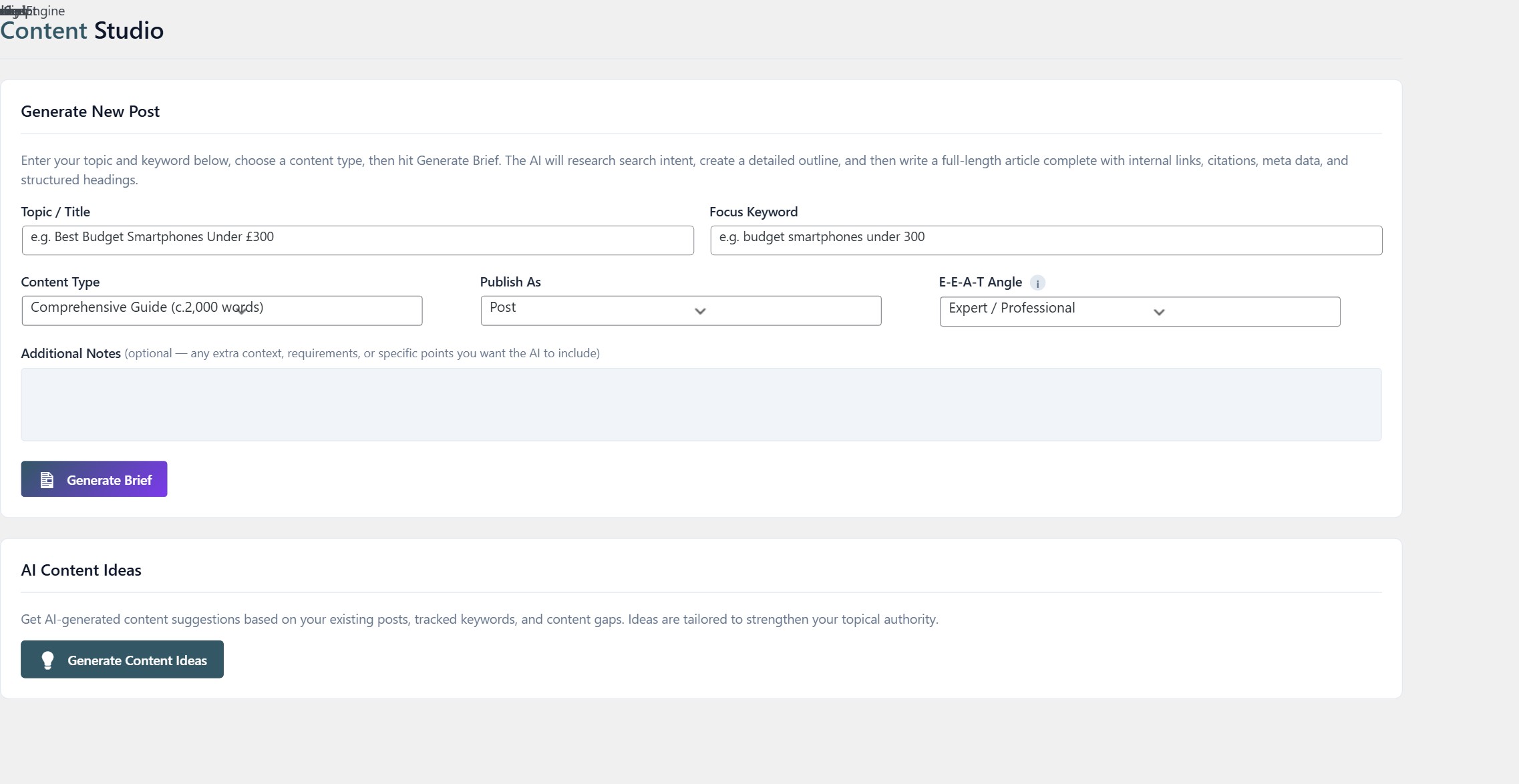Open the E-E-A-T Angle dropdown
1519x784 pixels.
click(x=1138, y=311)
